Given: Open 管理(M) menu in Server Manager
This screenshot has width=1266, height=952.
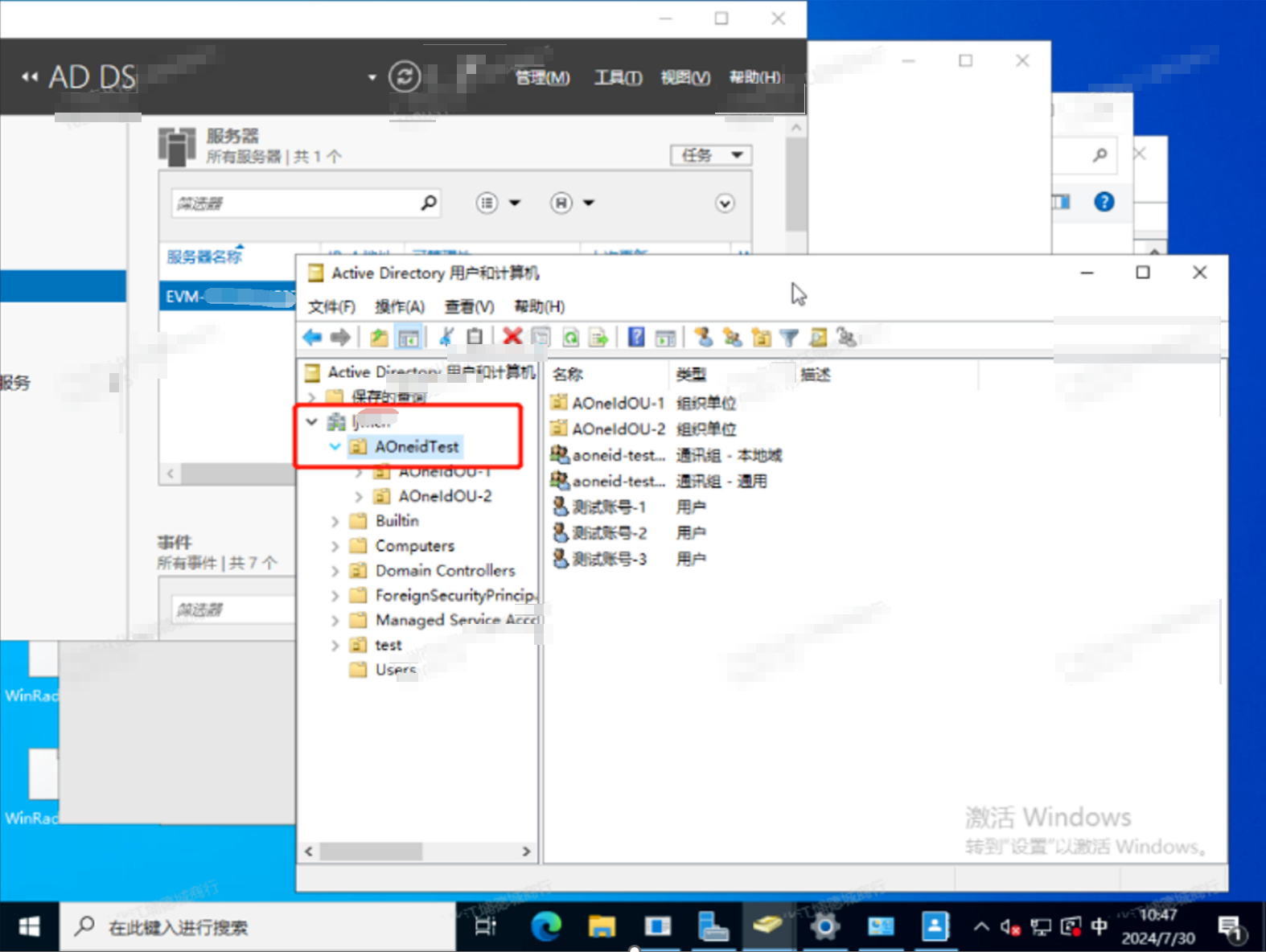Looking at the screenshot, I should [542, 77].
